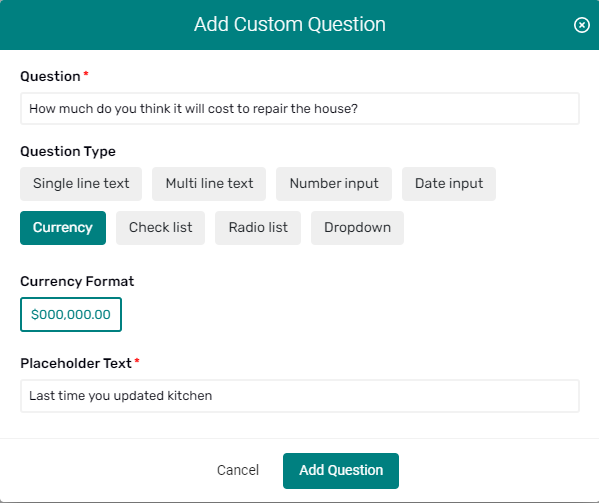Click the Currency Format heading
This screenshot has height=503, width=599.
click(77, 281)
